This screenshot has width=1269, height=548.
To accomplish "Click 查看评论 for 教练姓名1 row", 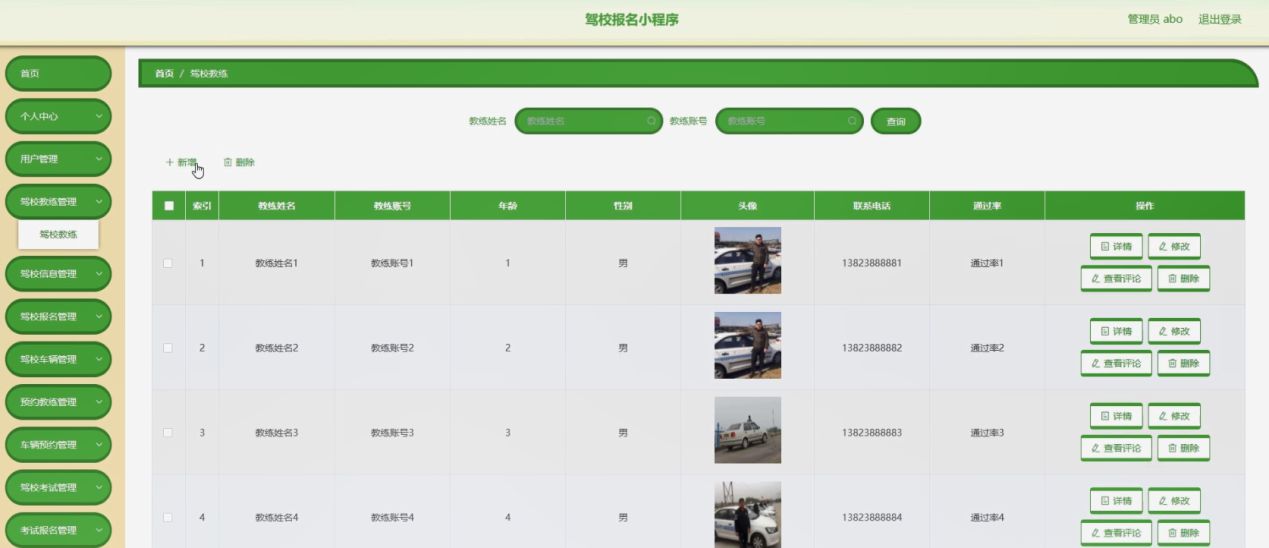I will (x=1116, y=279).
